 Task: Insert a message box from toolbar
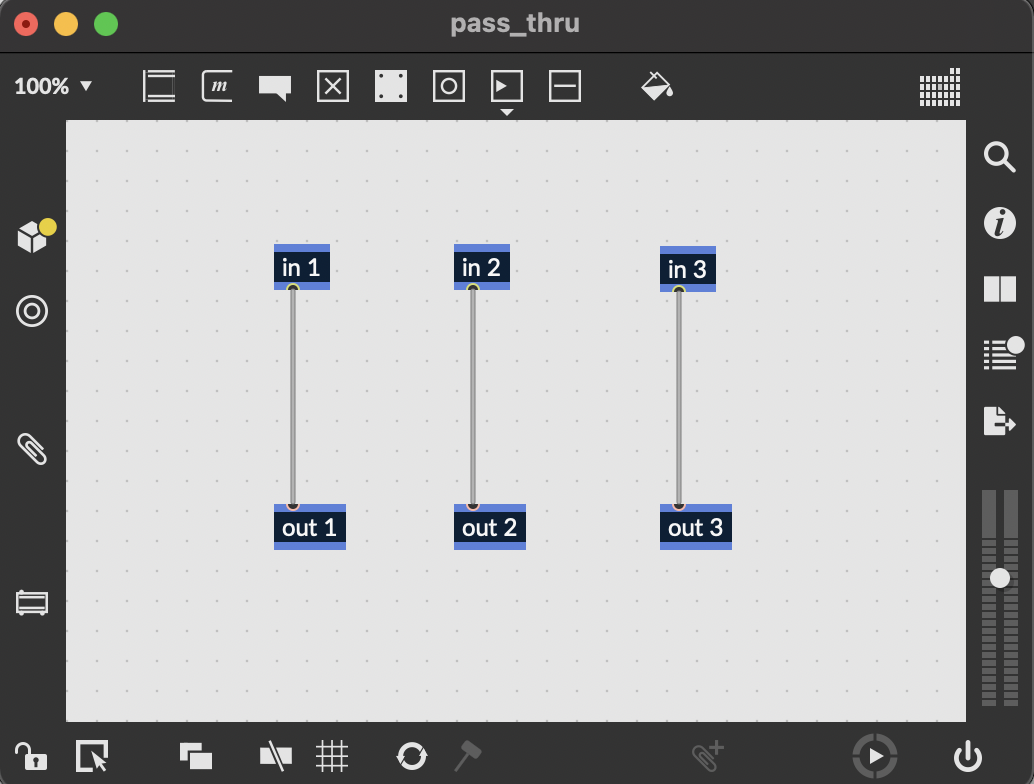217,86
